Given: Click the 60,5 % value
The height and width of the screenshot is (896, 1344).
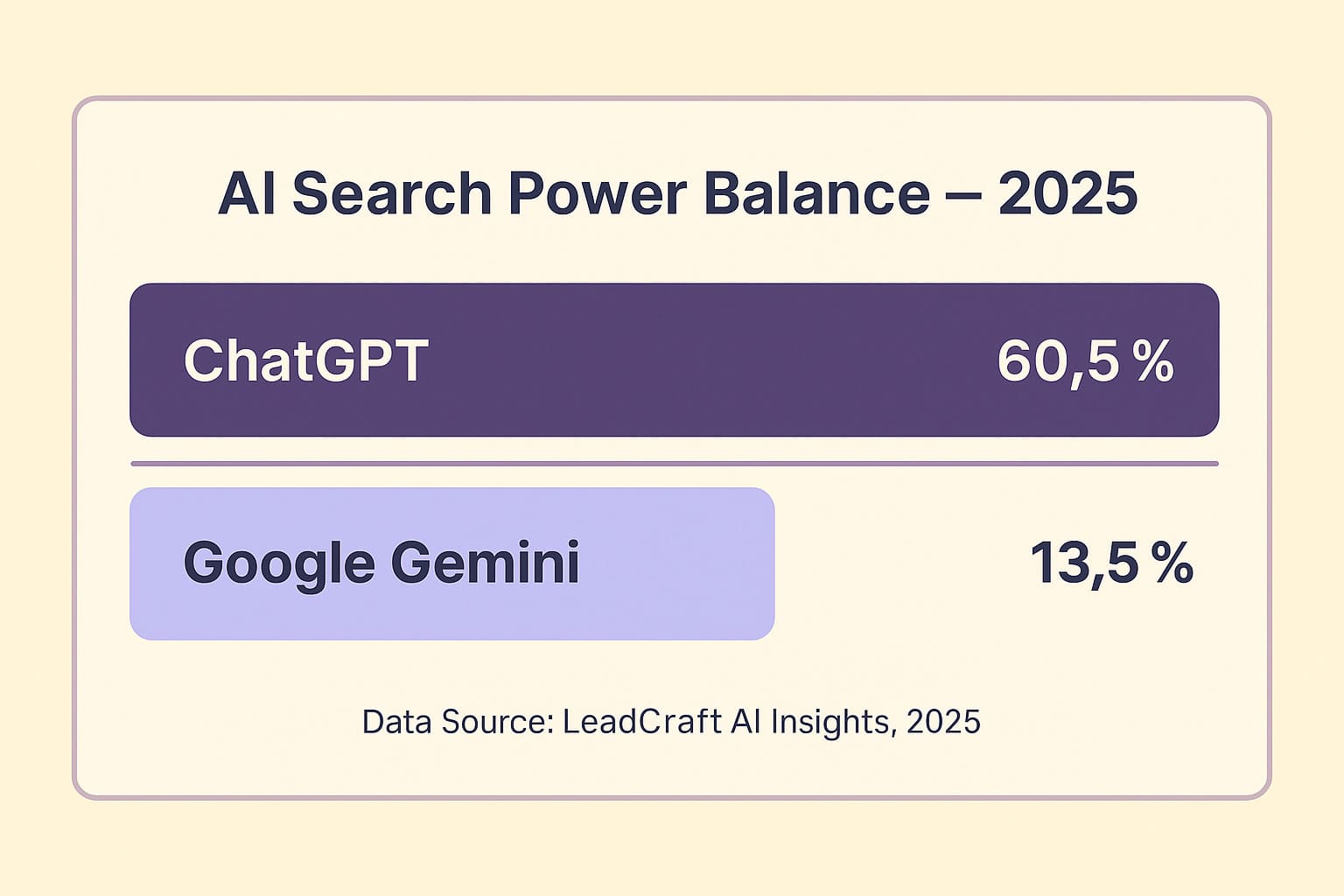Looking at the screenshot, I should 1084,360.
